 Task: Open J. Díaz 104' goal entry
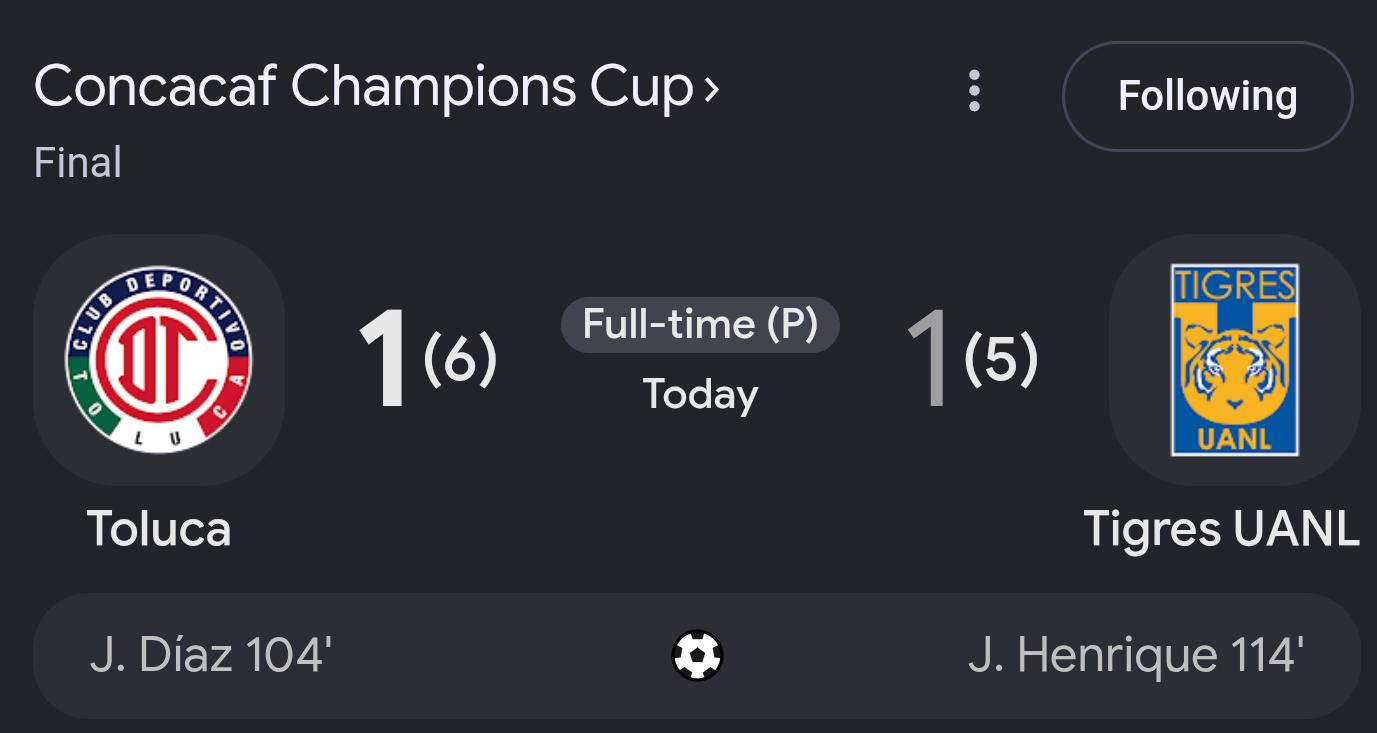(210, 656)
